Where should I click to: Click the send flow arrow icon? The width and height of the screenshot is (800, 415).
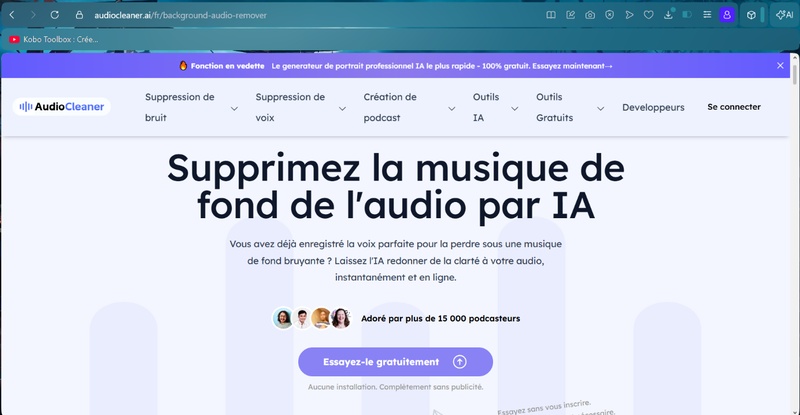point(629,15)
